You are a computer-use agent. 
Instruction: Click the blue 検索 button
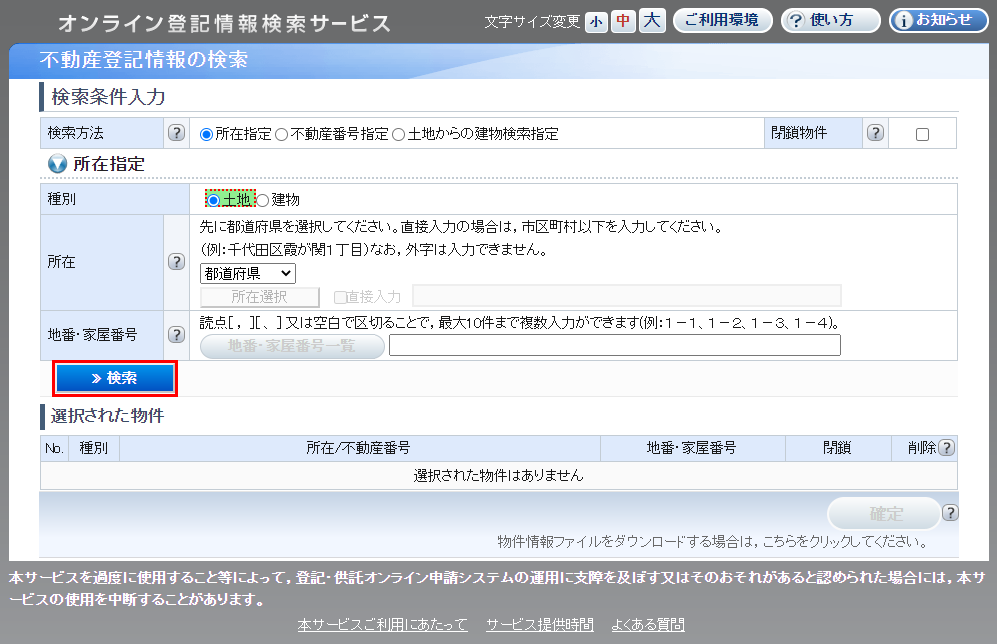[115, 378]
